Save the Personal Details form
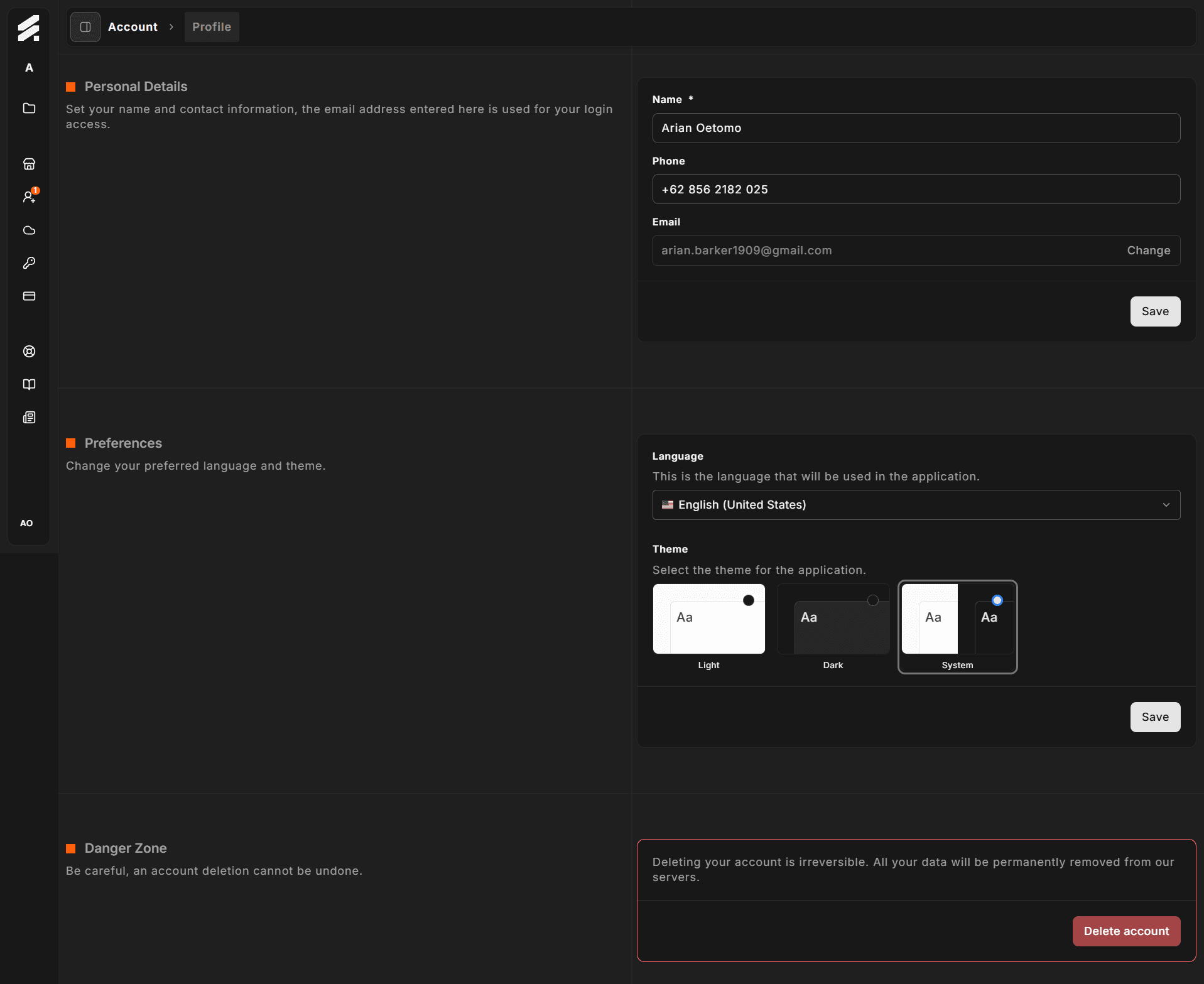The height and width of the screenshot is (984, 1204). (1155, 311)
